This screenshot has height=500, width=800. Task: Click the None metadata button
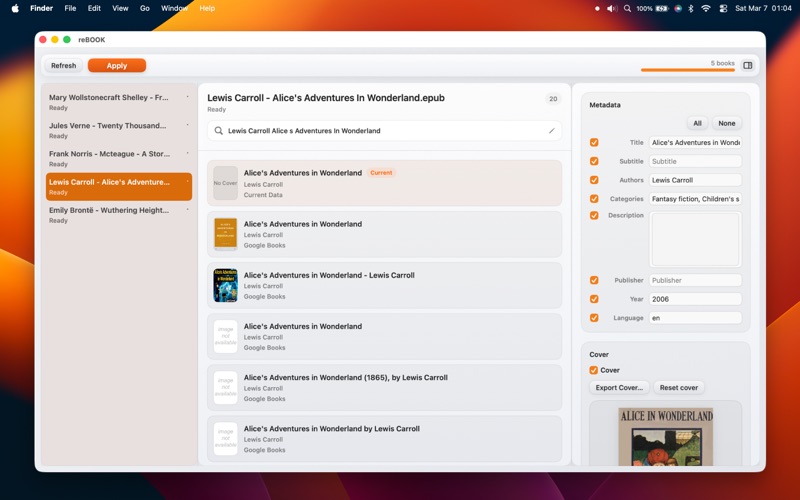[x=727, y=123]
